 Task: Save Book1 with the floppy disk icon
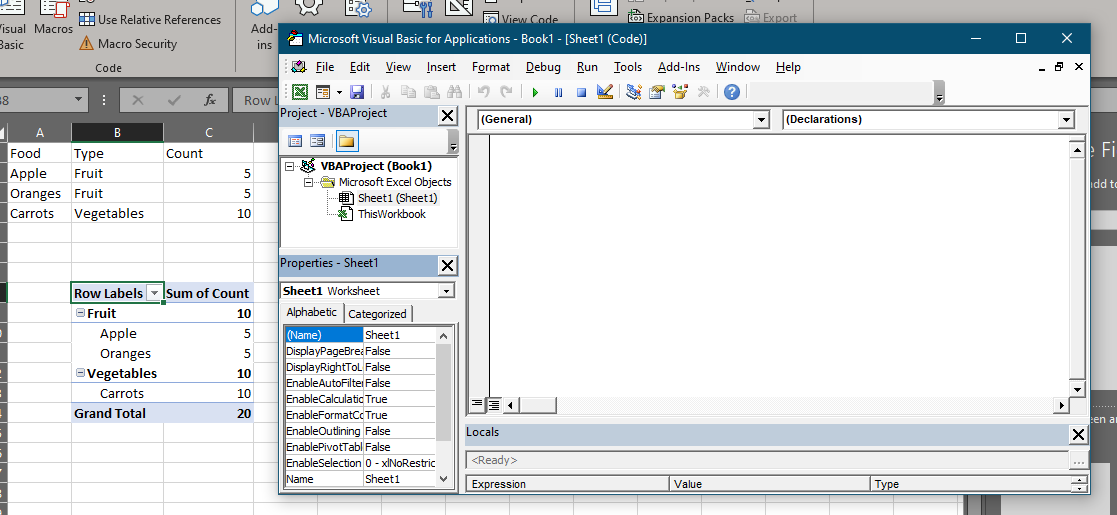[356, 92]
